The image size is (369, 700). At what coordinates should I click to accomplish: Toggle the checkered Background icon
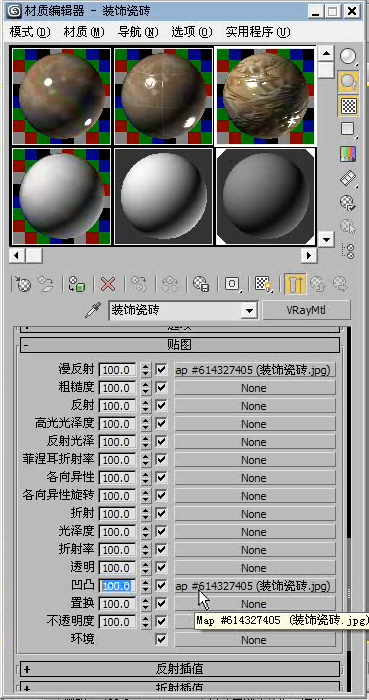pos(348,106)
